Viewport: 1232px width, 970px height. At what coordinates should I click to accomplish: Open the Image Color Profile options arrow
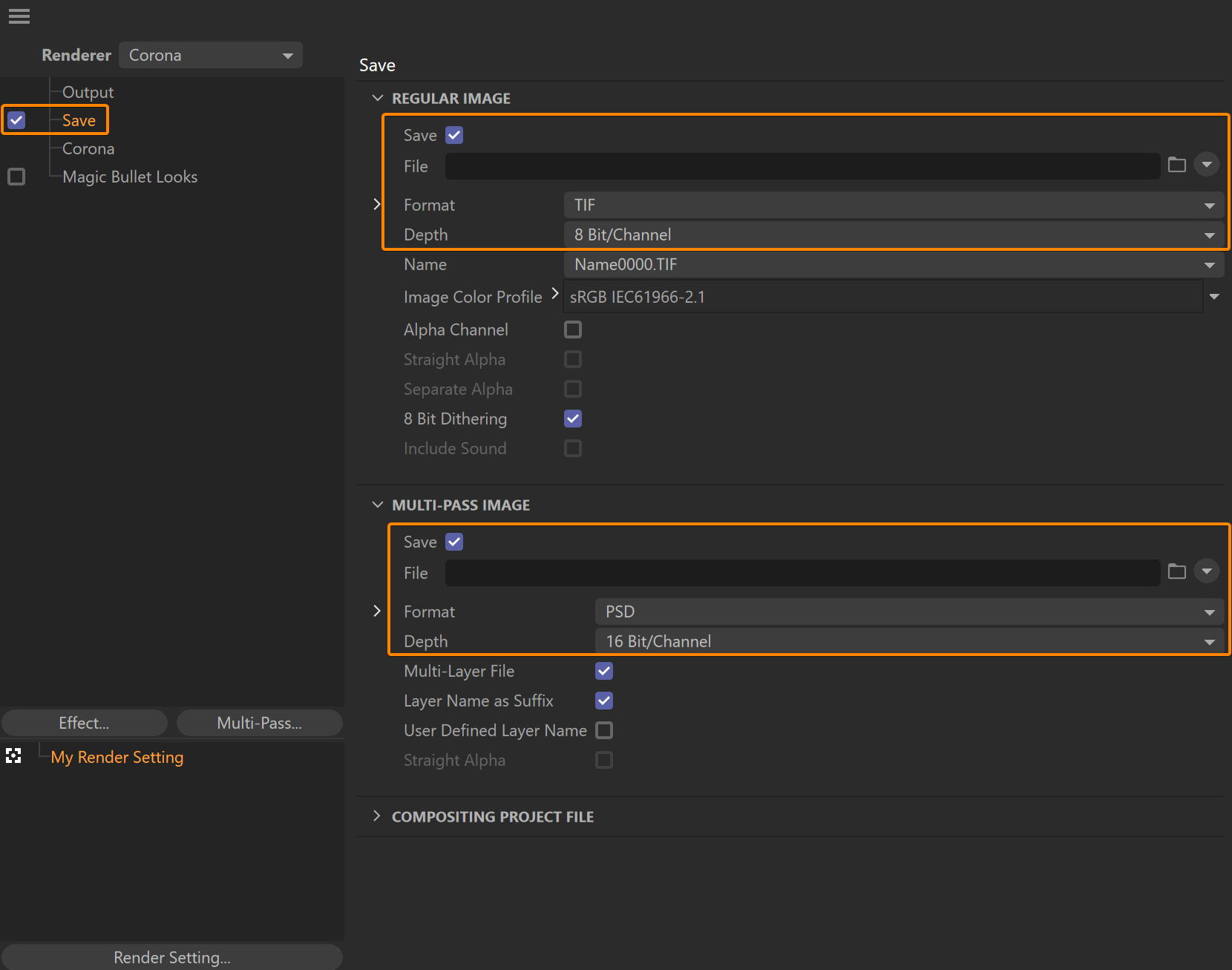click(1214, 297)
